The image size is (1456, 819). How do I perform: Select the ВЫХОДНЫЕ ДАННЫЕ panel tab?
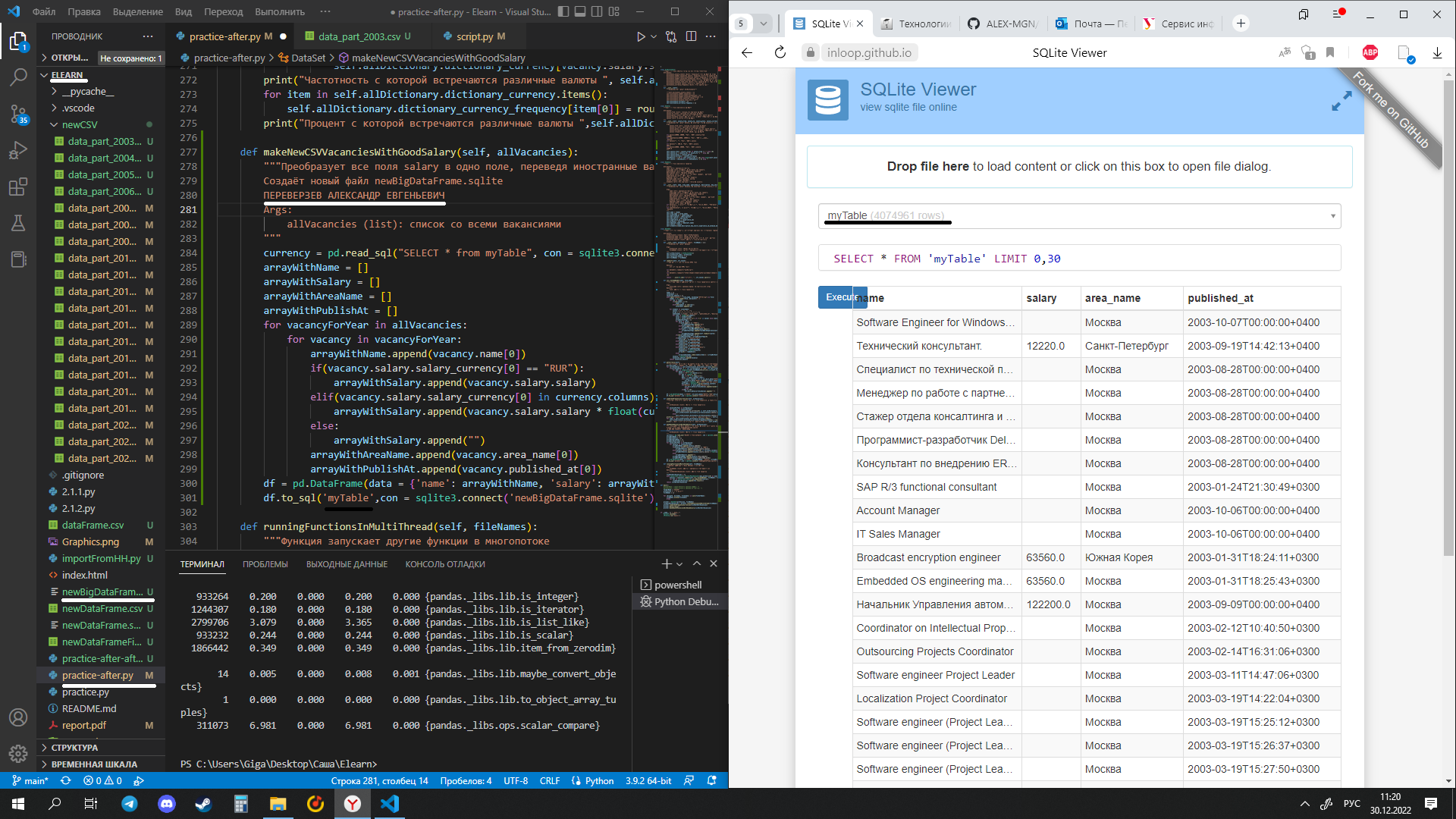click(x=347, y=564)
